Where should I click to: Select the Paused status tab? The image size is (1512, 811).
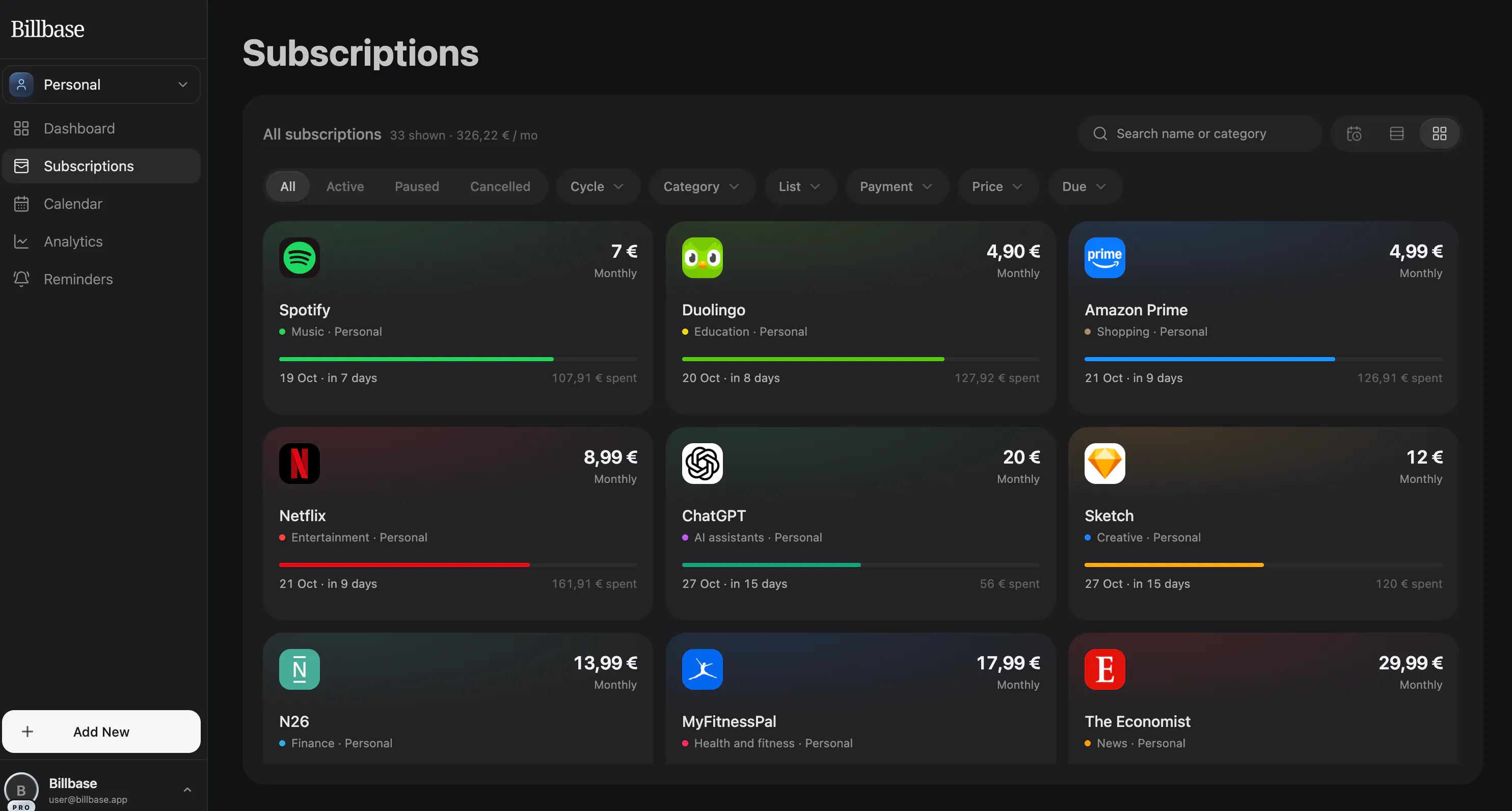[x=417, y=186]
